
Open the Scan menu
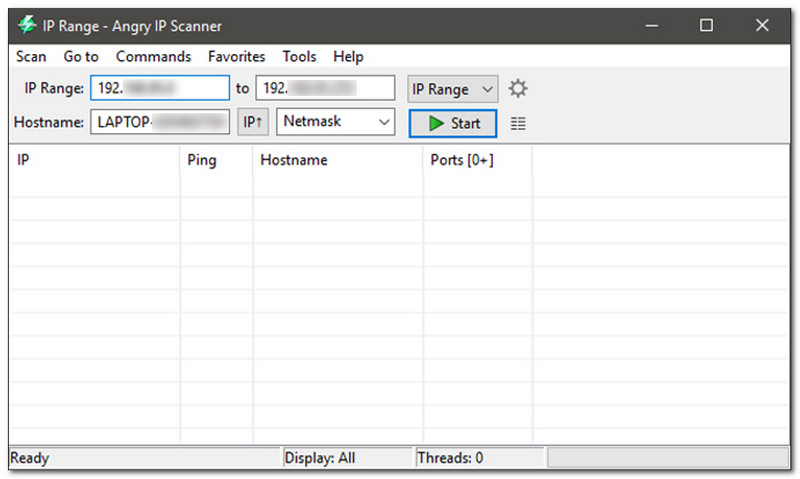pos(31,56)
